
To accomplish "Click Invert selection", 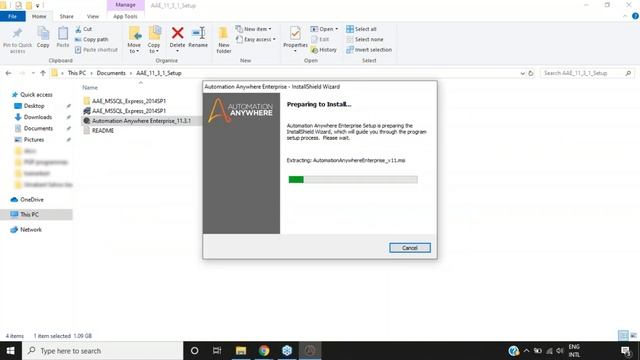I will (369, 49).
